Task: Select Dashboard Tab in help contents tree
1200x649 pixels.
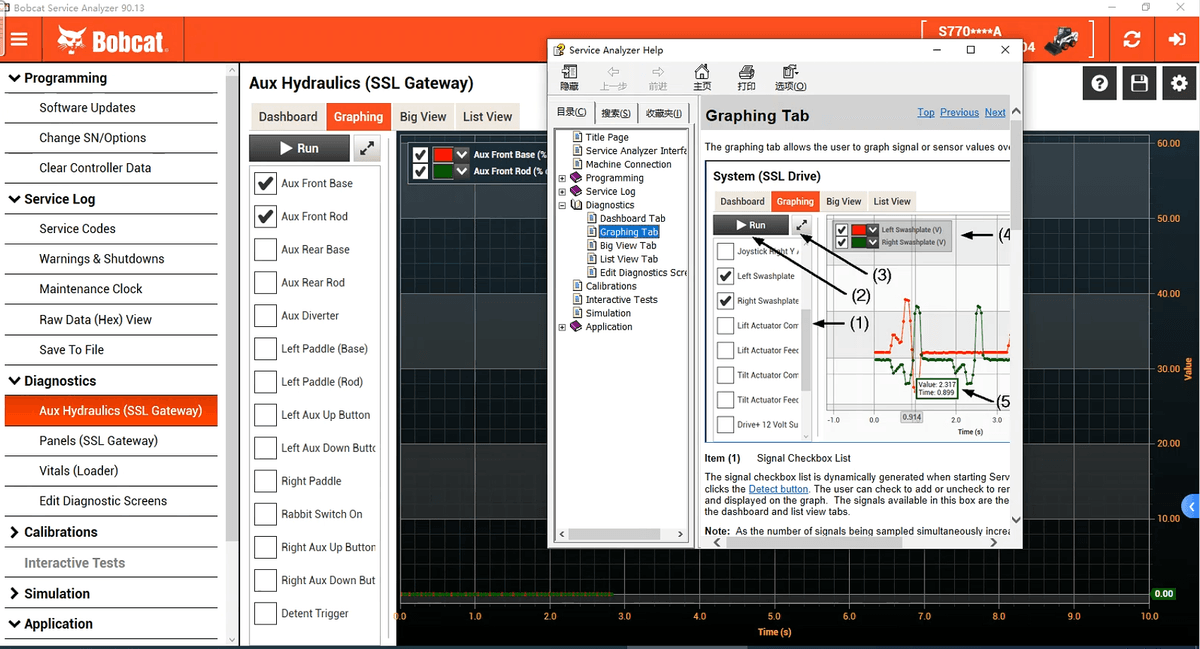Action: (x=632, y=218)
